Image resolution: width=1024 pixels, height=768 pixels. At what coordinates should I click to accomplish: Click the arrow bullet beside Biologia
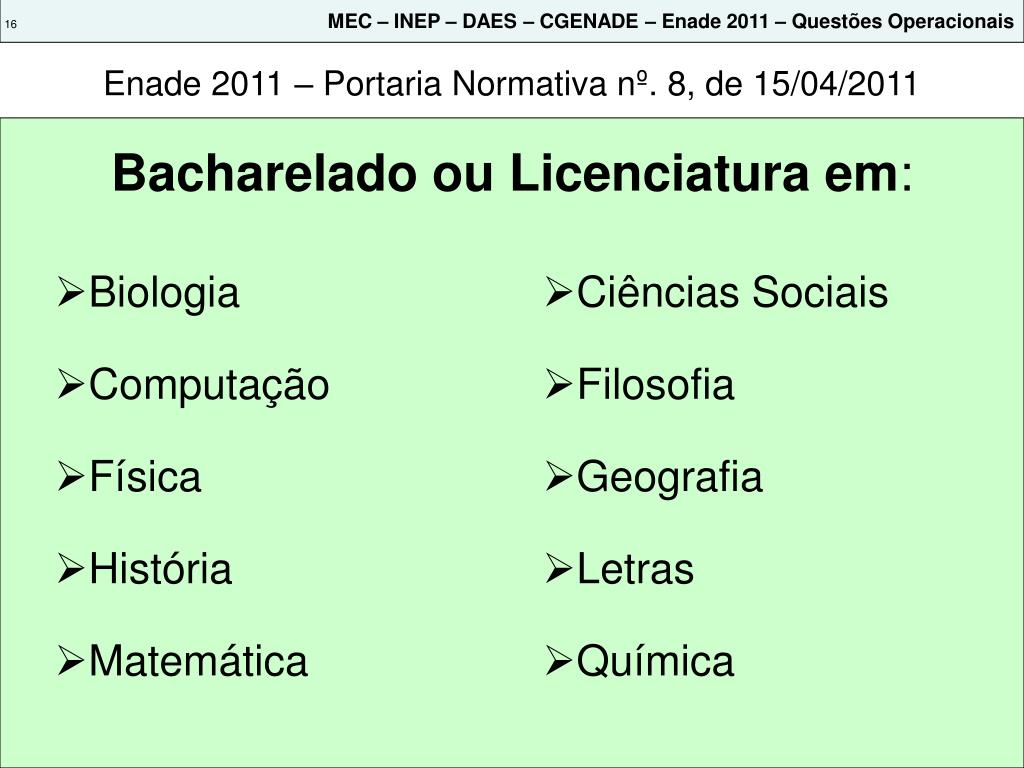click(x=71, y=292)
